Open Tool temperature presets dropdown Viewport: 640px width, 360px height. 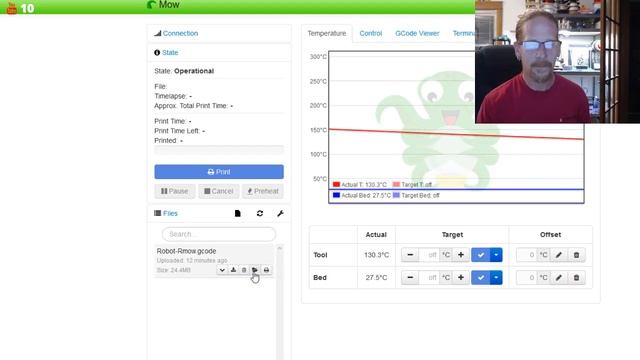496,255
